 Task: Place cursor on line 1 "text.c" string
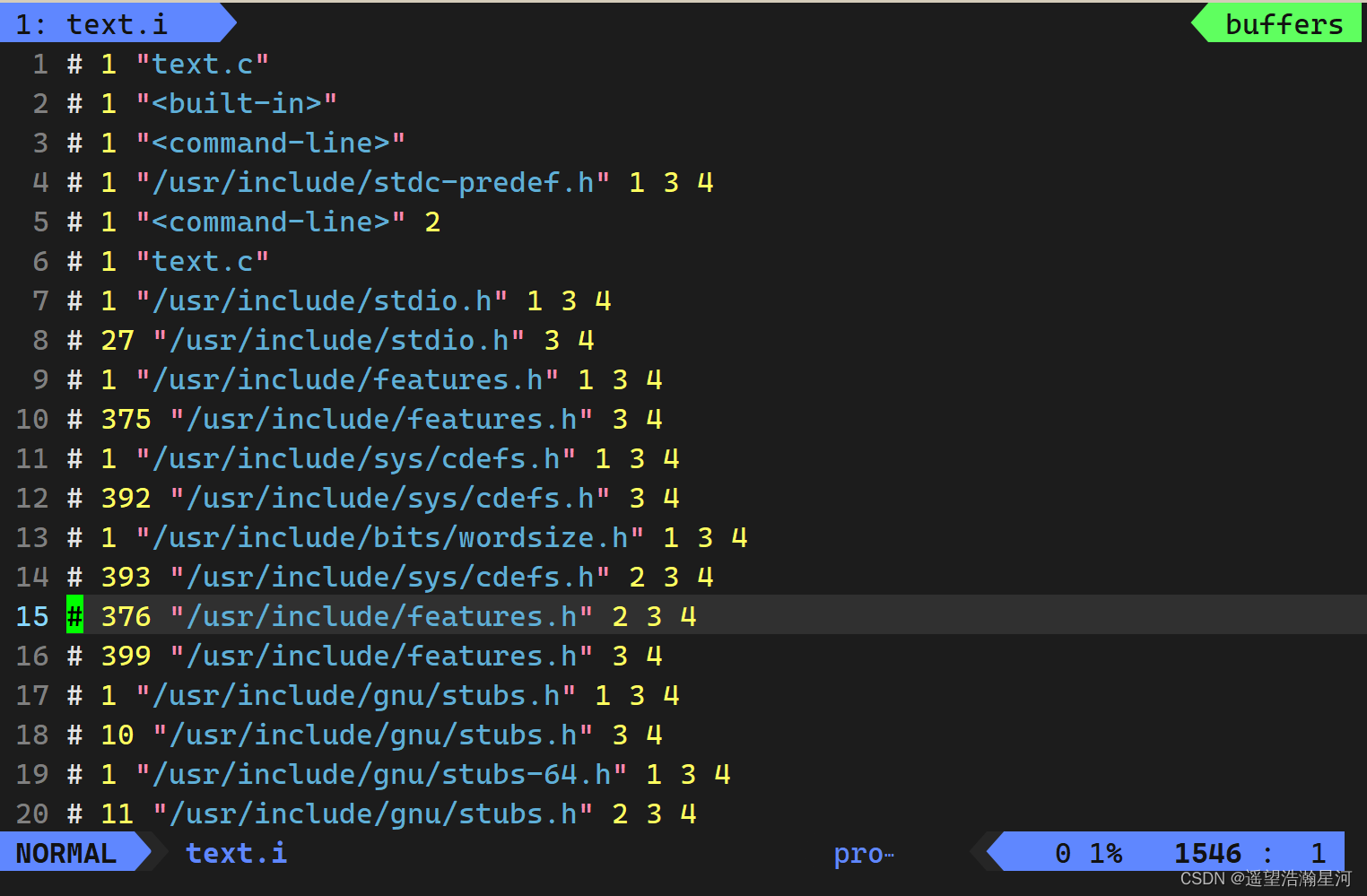[x=203, y=64]
